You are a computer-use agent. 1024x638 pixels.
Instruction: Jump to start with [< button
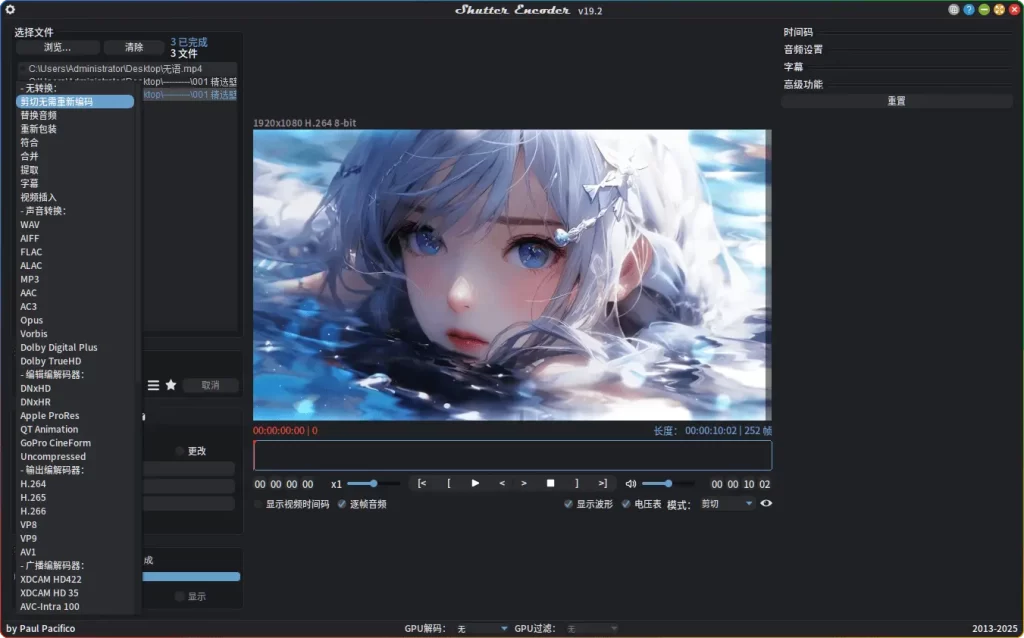[422, 483]
